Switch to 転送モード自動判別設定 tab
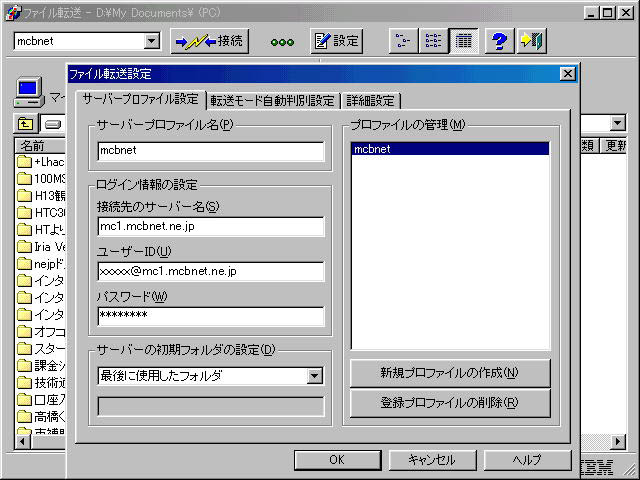This screenshot has width=640, height=480. click(x=272, y=100)
